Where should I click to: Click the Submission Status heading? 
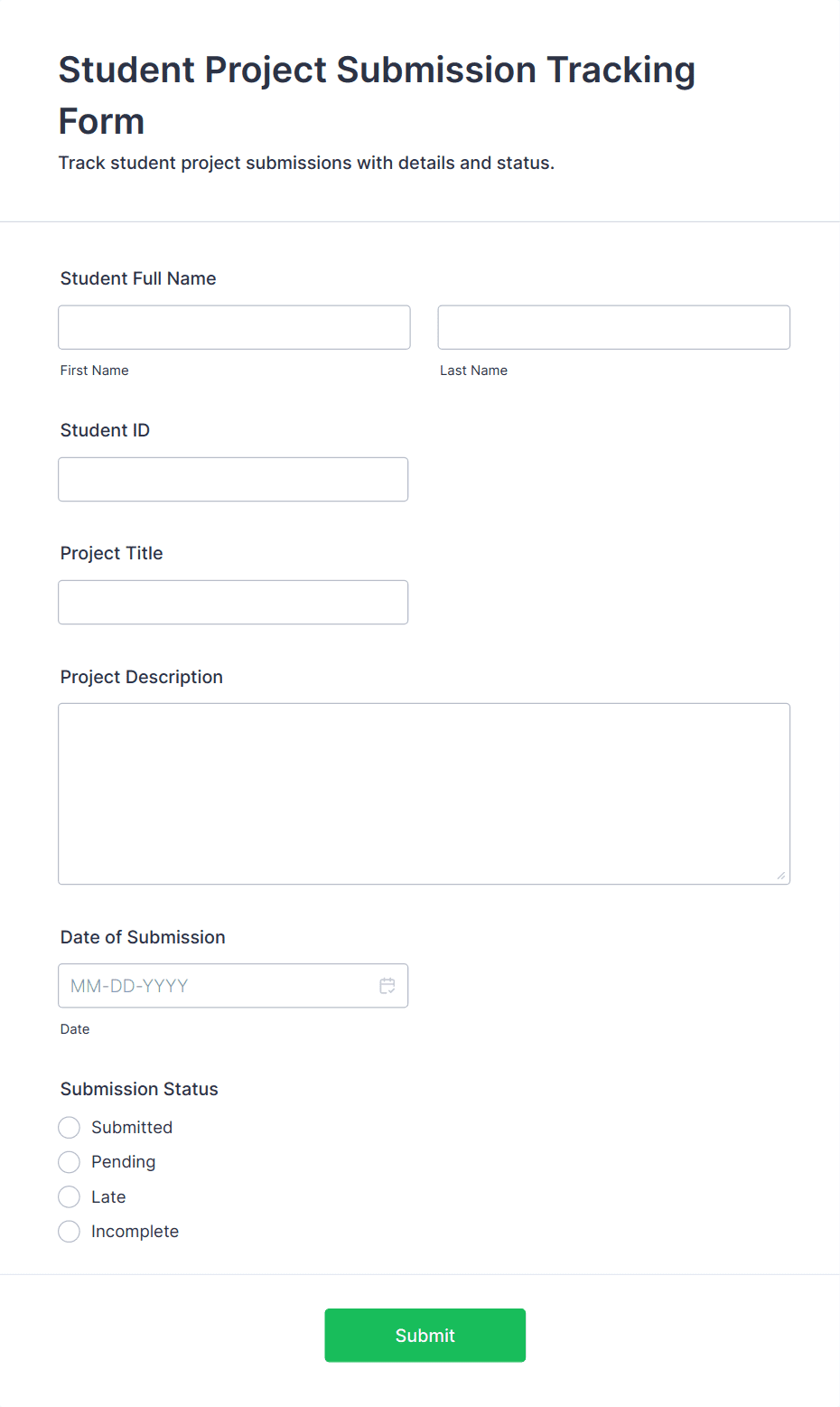138,1089
